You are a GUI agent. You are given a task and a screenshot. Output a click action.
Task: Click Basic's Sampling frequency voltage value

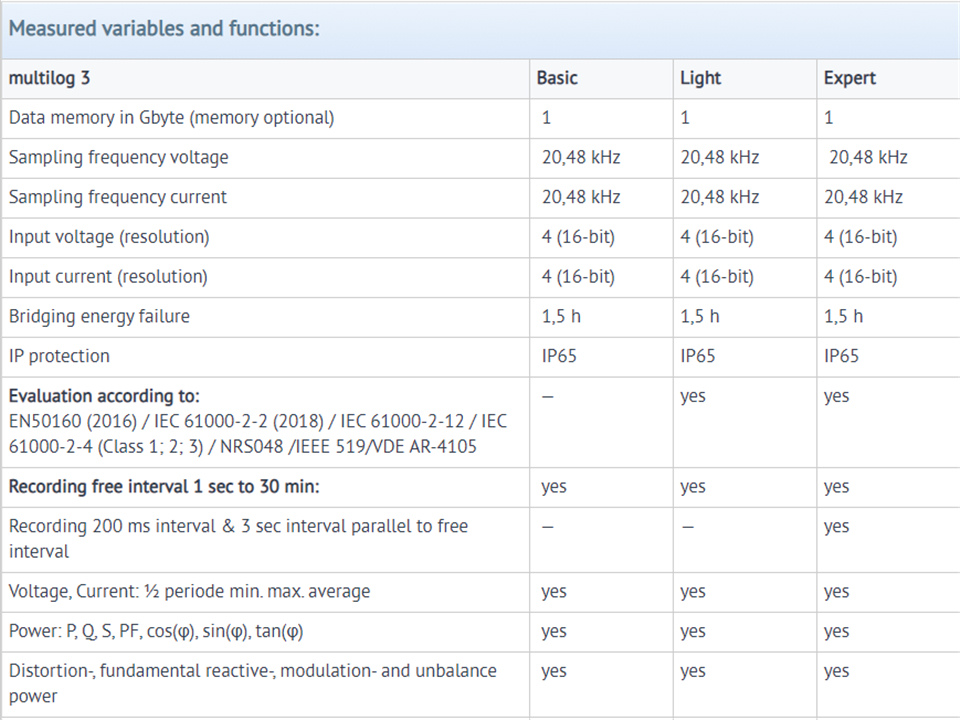tap(581, 157)
